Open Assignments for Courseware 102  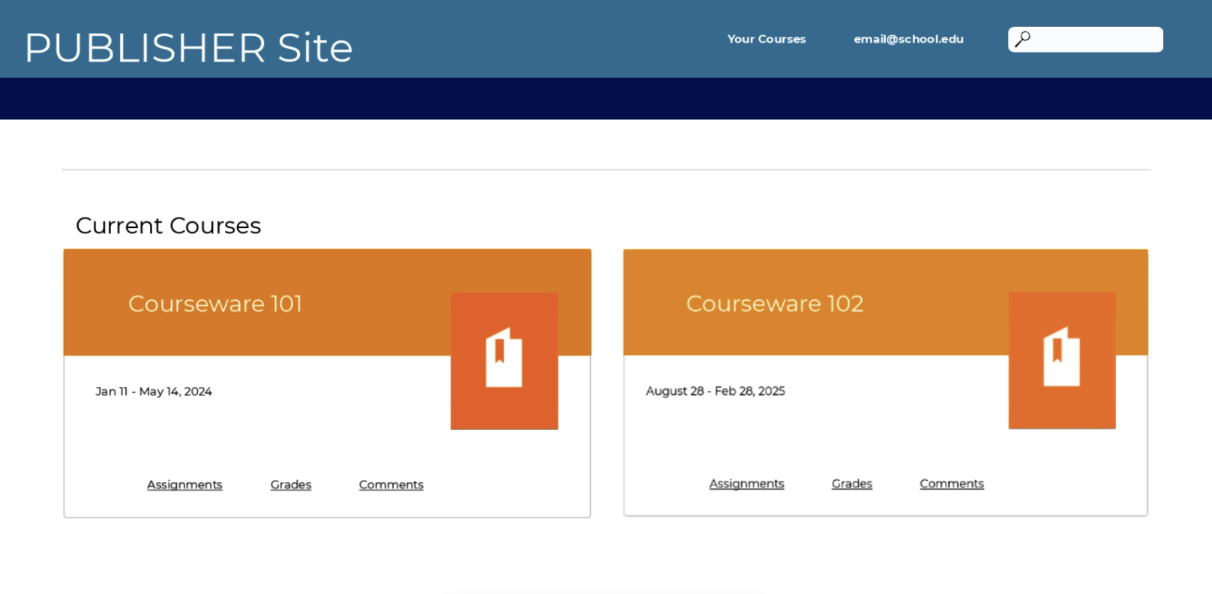[747, 483]
